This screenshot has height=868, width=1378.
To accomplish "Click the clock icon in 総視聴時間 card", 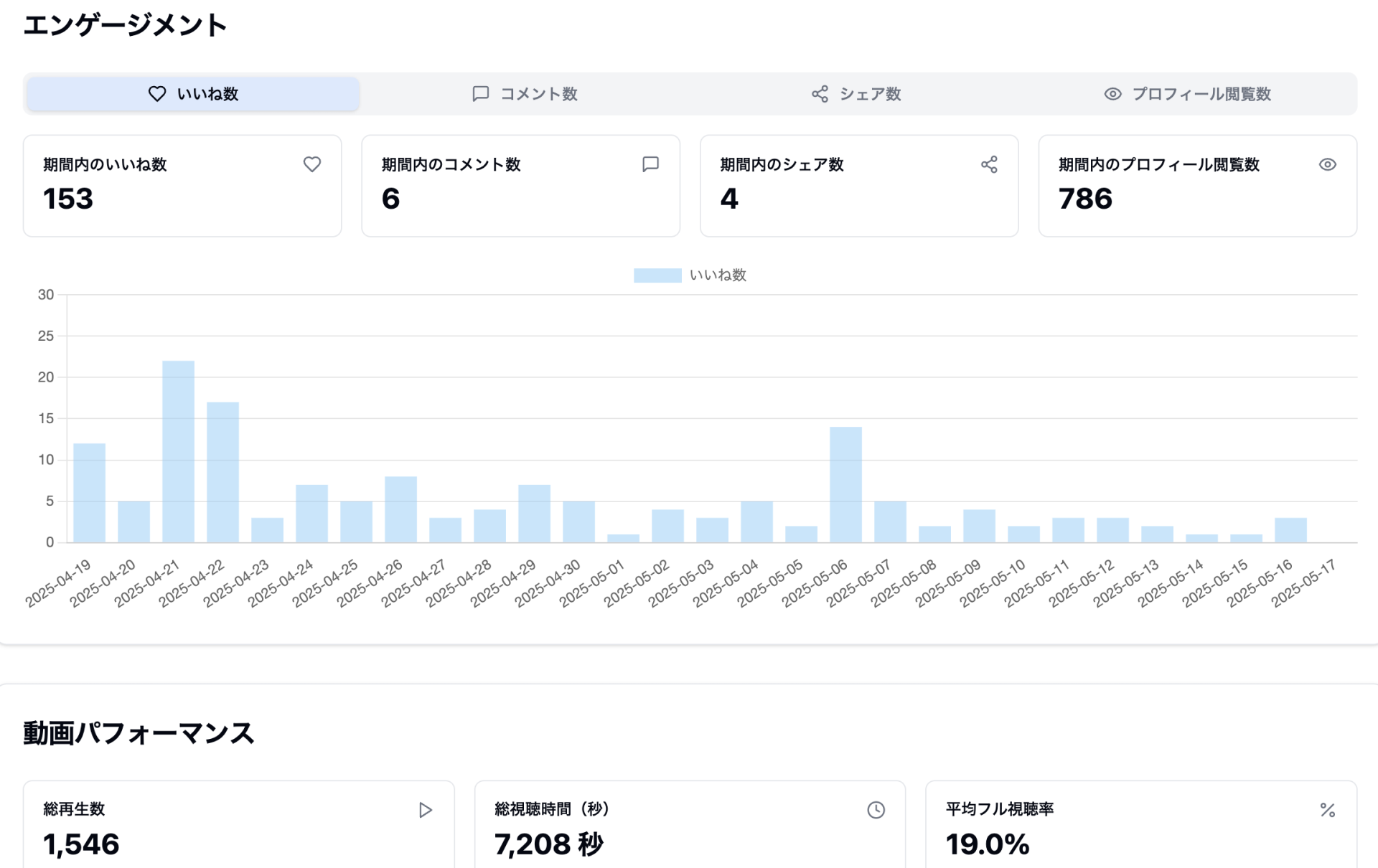I will point(876,810).
